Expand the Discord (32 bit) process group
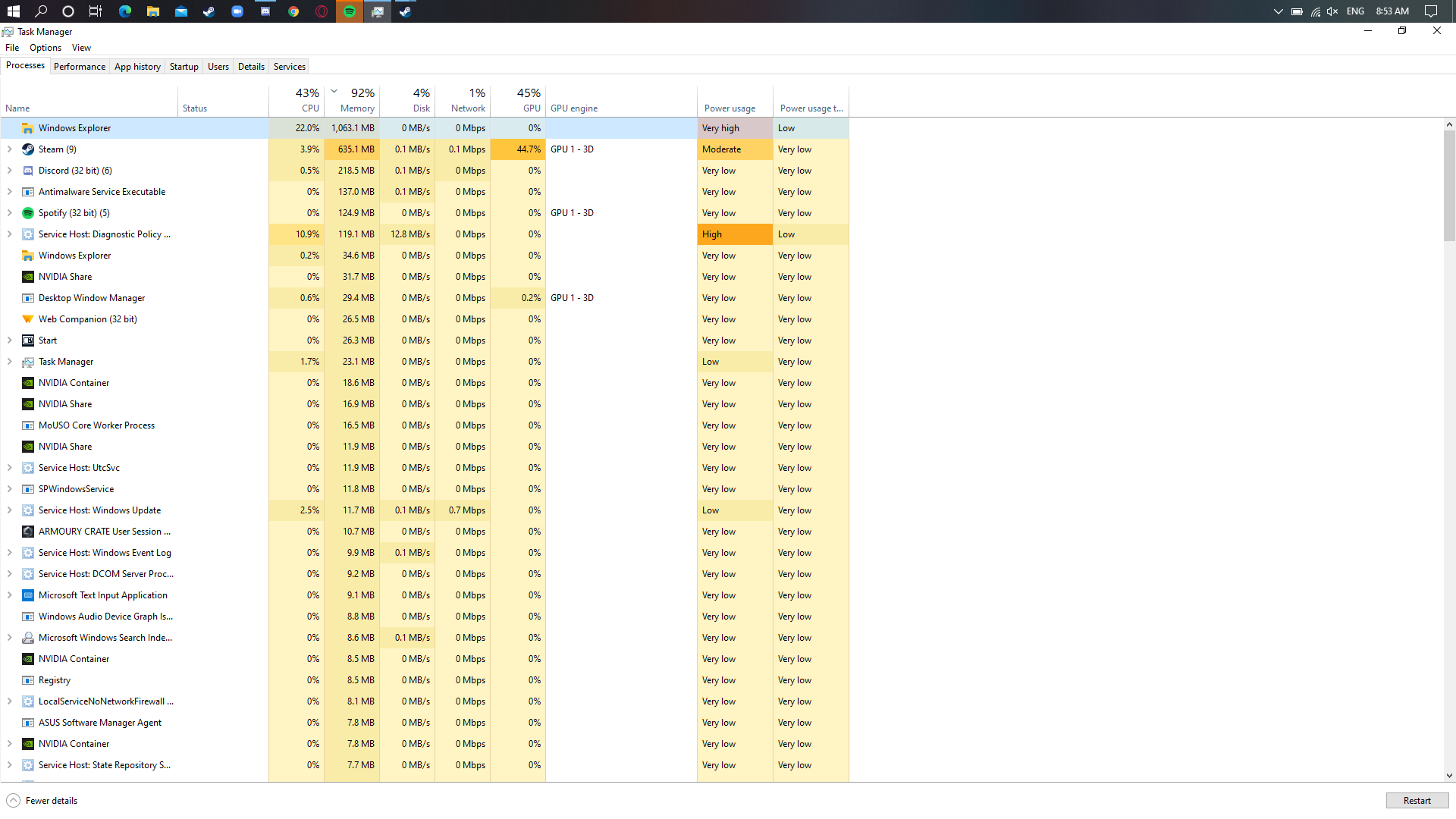The image size is (1456, 819). click(x=9, y=171)
